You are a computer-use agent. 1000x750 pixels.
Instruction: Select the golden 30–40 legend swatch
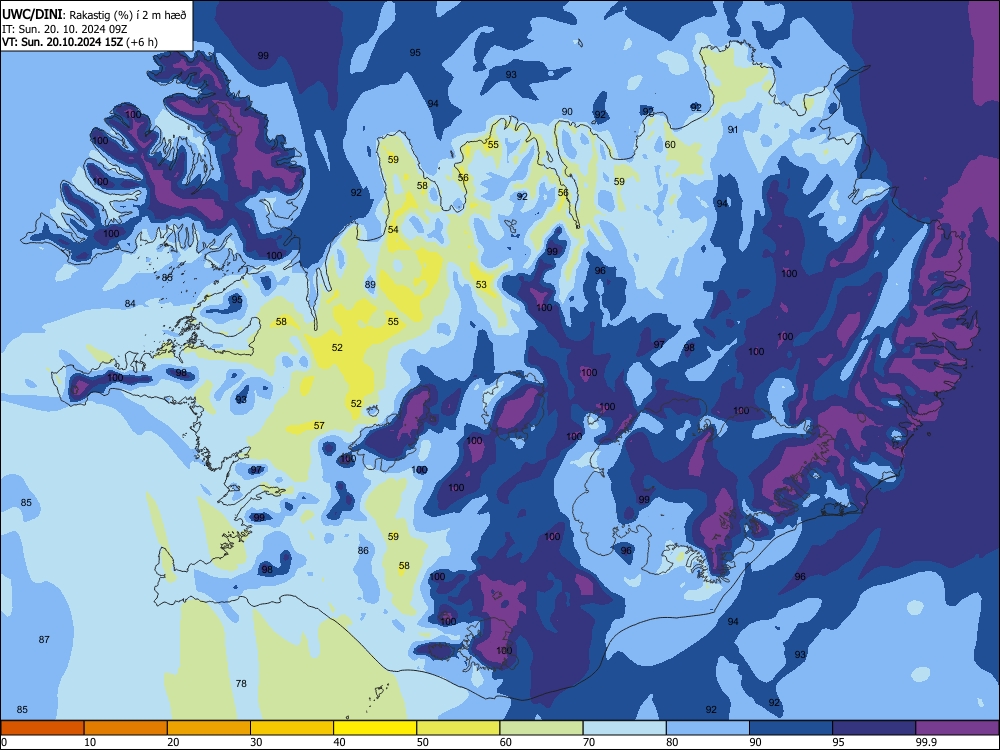click(292, 728)
